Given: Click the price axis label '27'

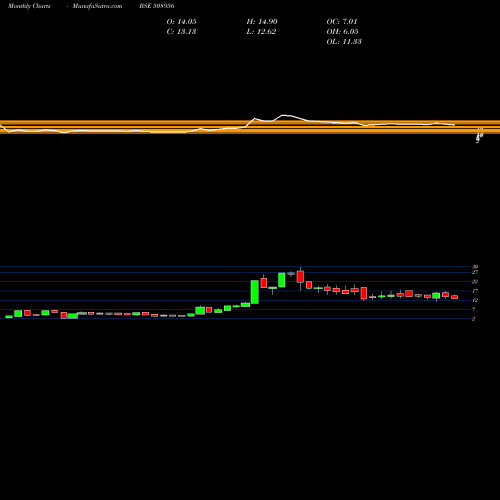Looking at the screenshot, I should coord(475,272).
